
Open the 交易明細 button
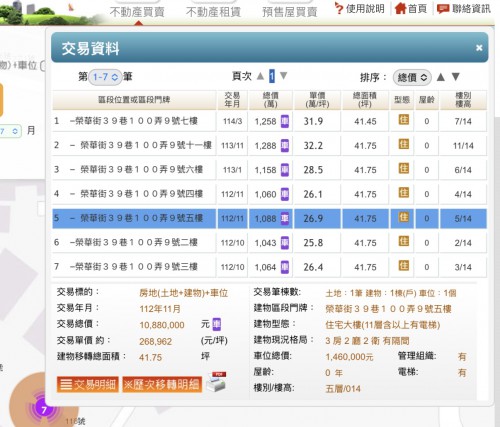coord(88,385)
